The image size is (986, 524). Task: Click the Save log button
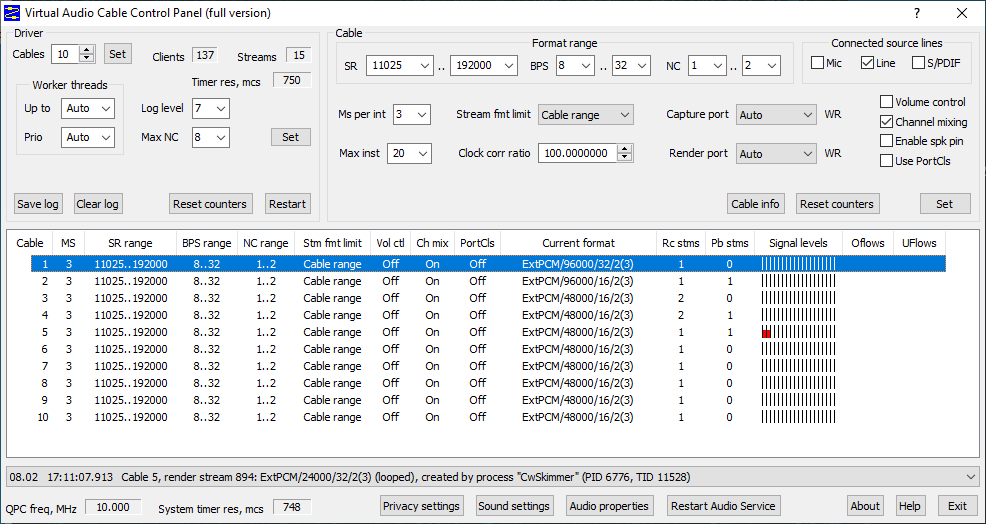38,204
